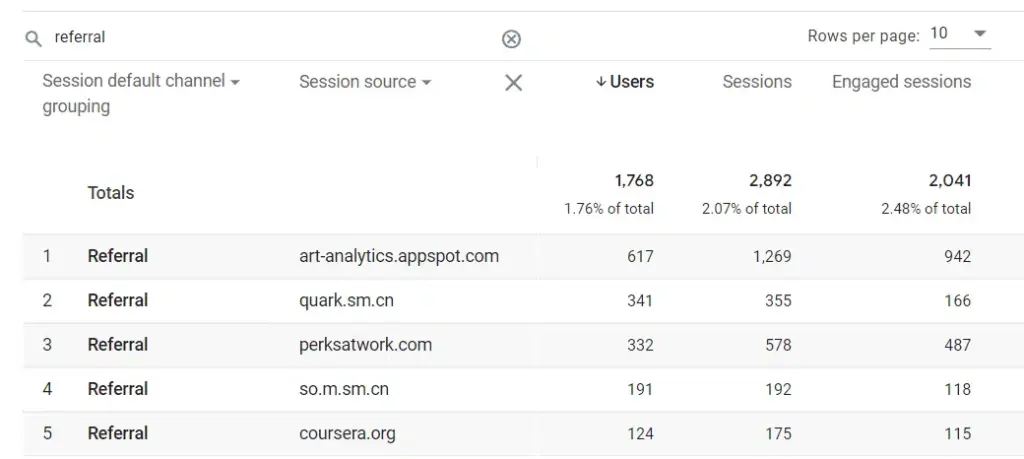Clear the referral search filter

pyautogui.click(x=511, y=39)
